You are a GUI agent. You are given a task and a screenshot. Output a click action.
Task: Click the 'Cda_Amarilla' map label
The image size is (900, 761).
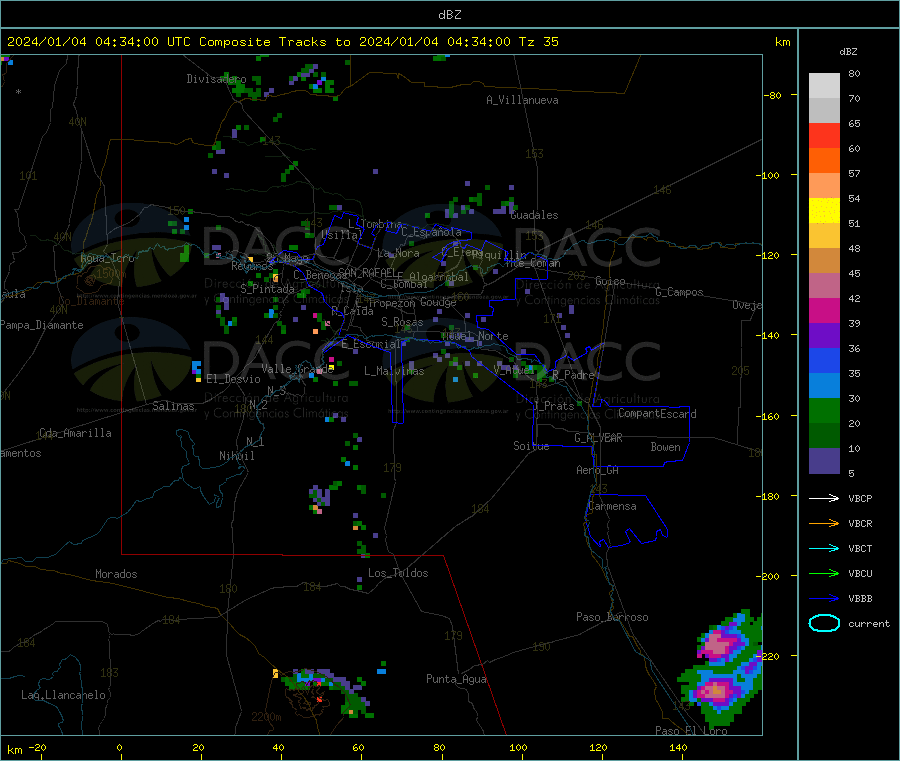[75, 433]
